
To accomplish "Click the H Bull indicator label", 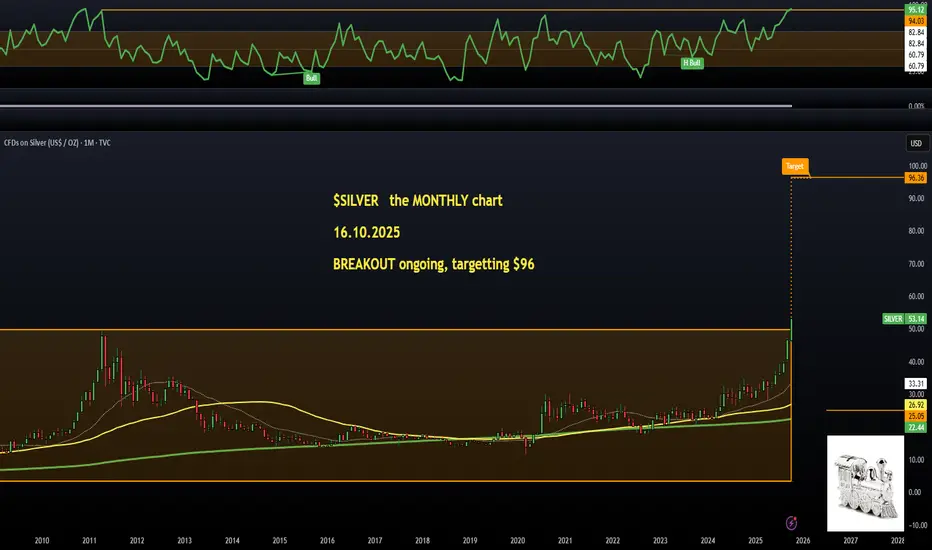I will coord(692,62).
